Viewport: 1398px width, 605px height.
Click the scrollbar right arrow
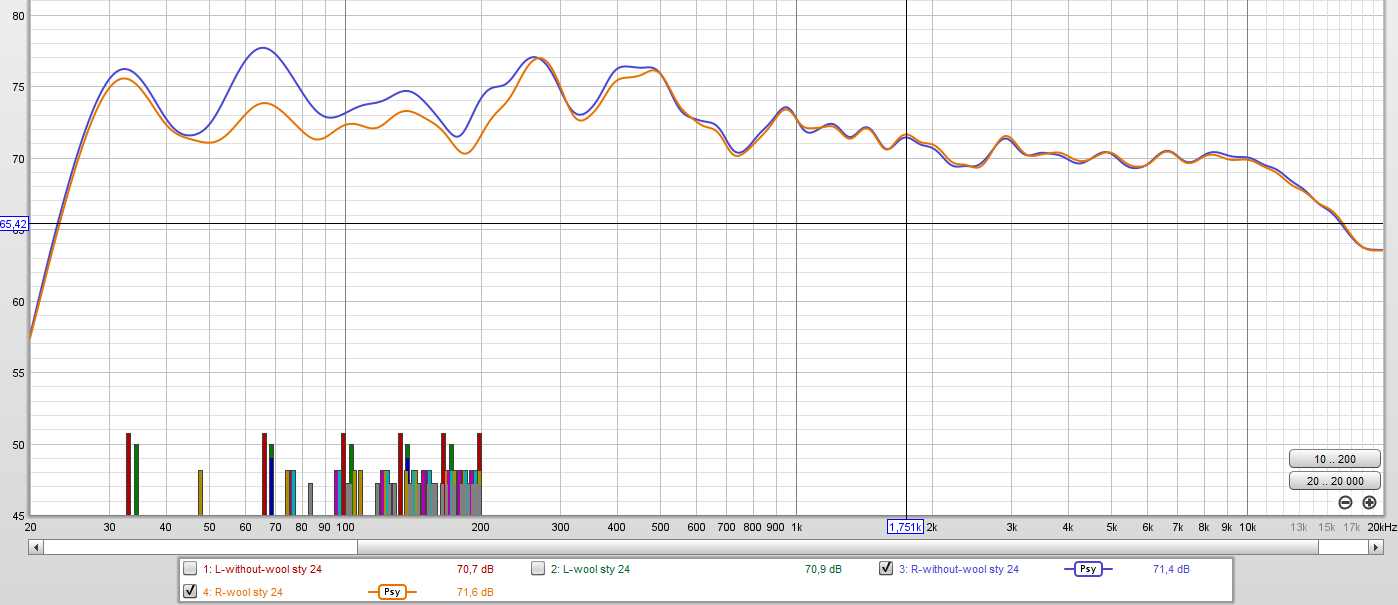point(1377,547)
